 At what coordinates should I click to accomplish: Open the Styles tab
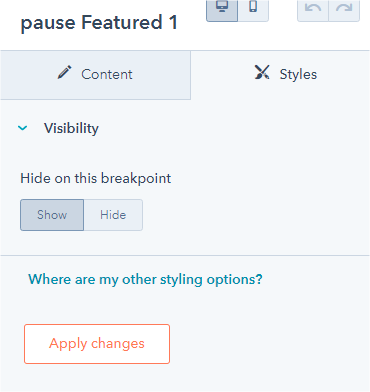[280, 75]
